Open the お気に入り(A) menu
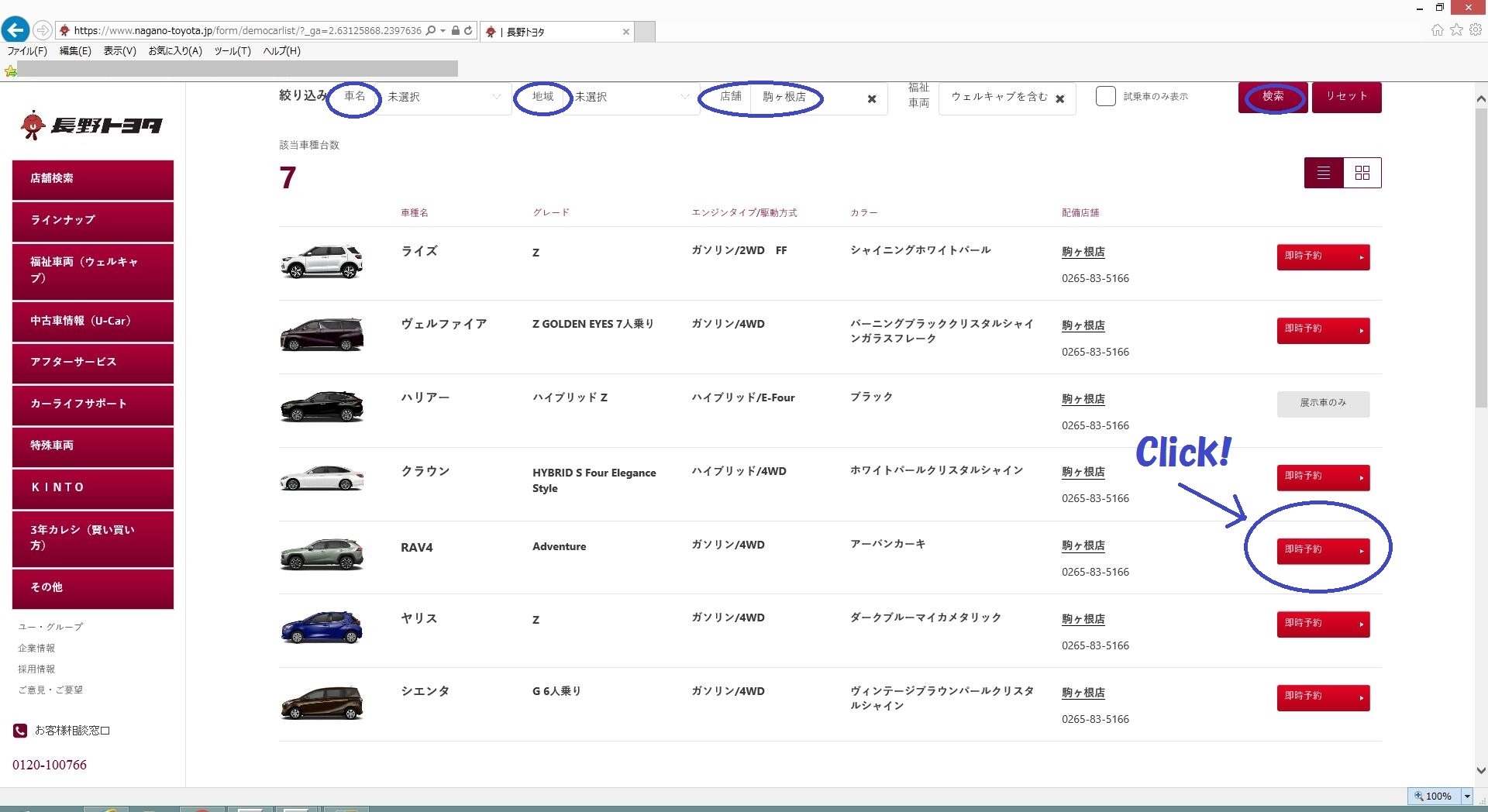This screenshot has height=812, width=1488. (175, 50)
